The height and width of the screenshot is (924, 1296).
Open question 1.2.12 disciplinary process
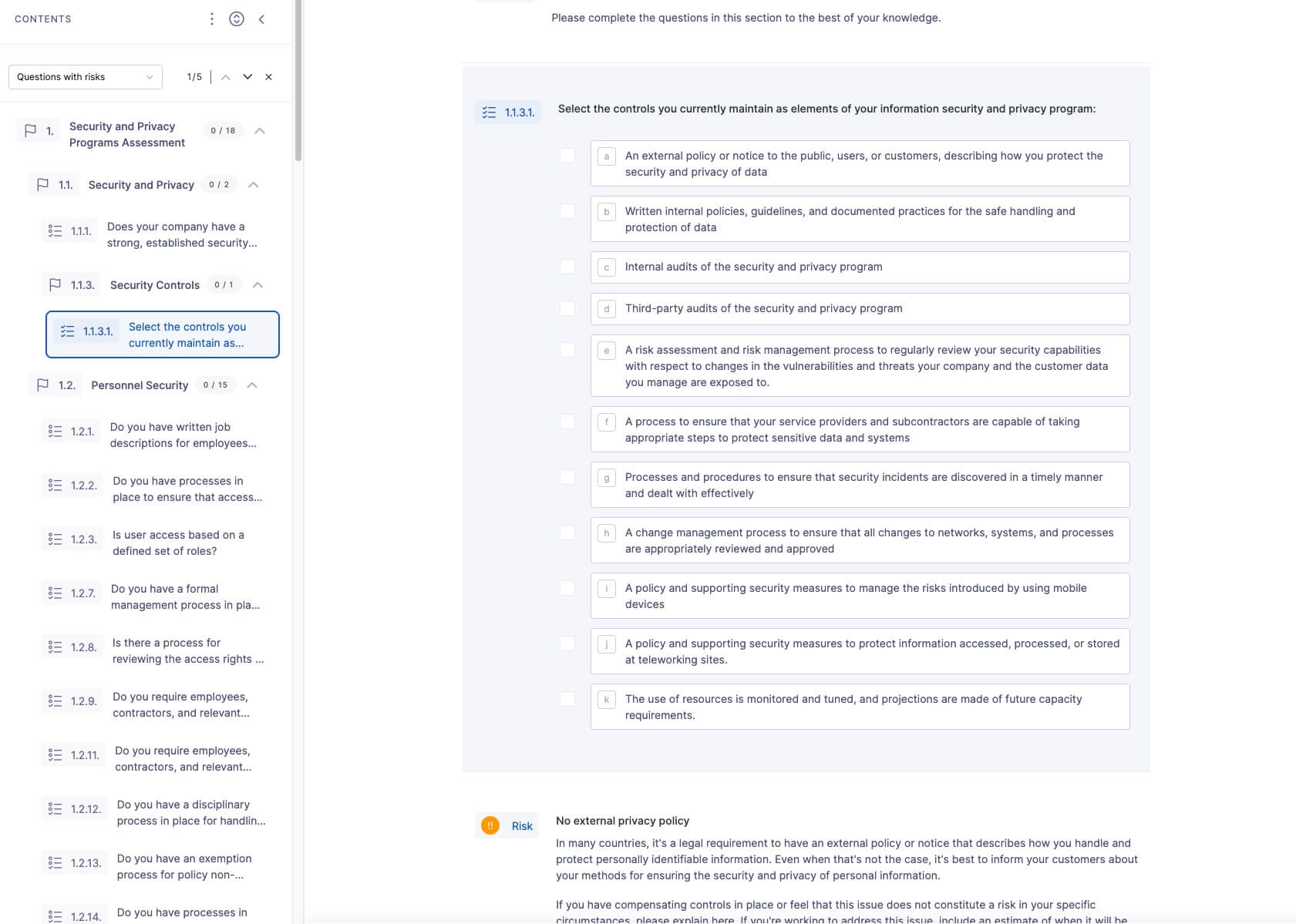(191, 812)
